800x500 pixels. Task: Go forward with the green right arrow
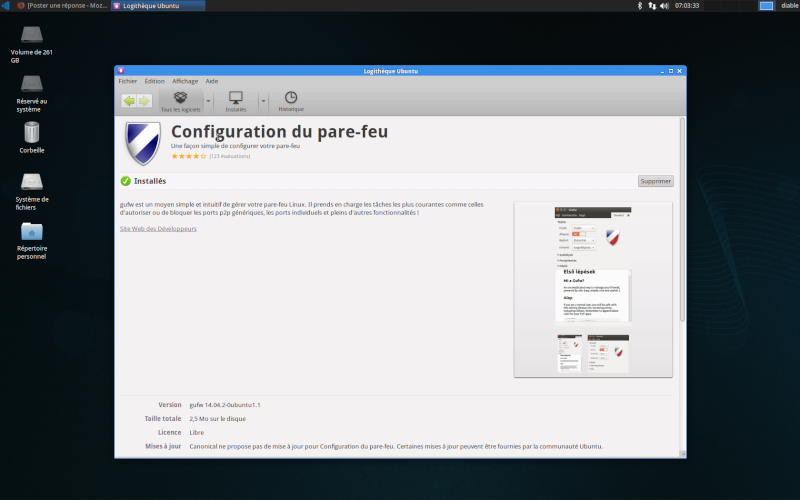point(144,101)
